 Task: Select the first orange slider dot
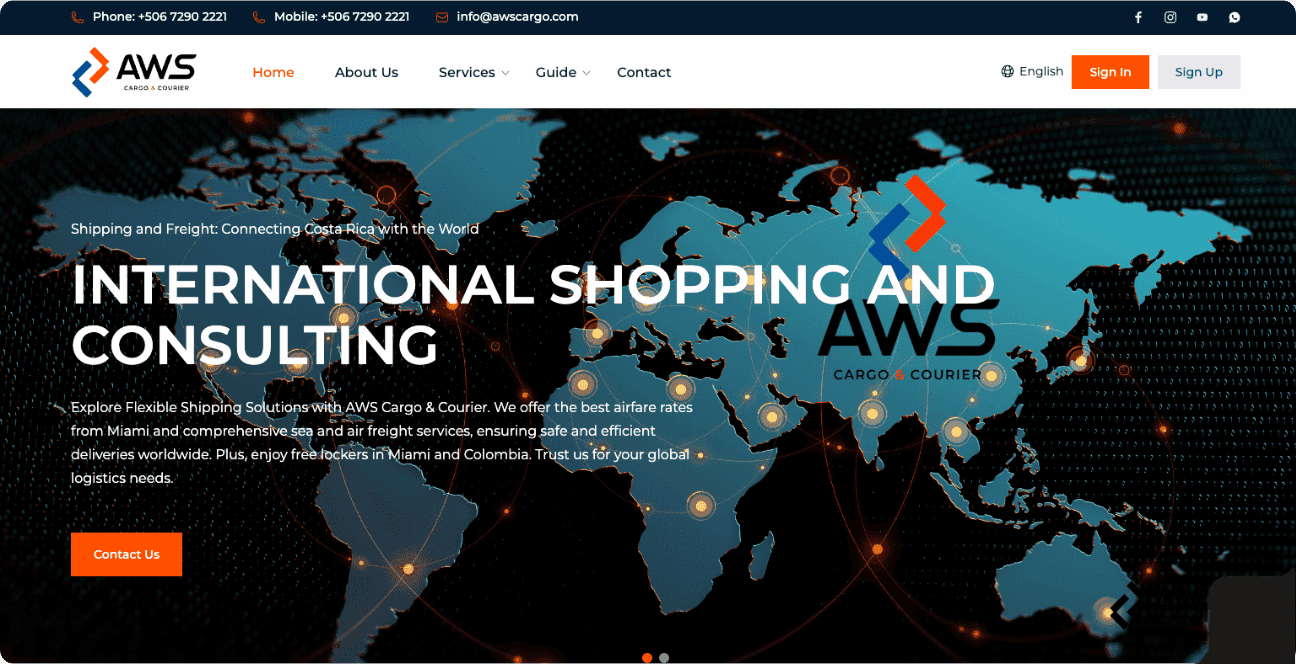click(647, 658)
